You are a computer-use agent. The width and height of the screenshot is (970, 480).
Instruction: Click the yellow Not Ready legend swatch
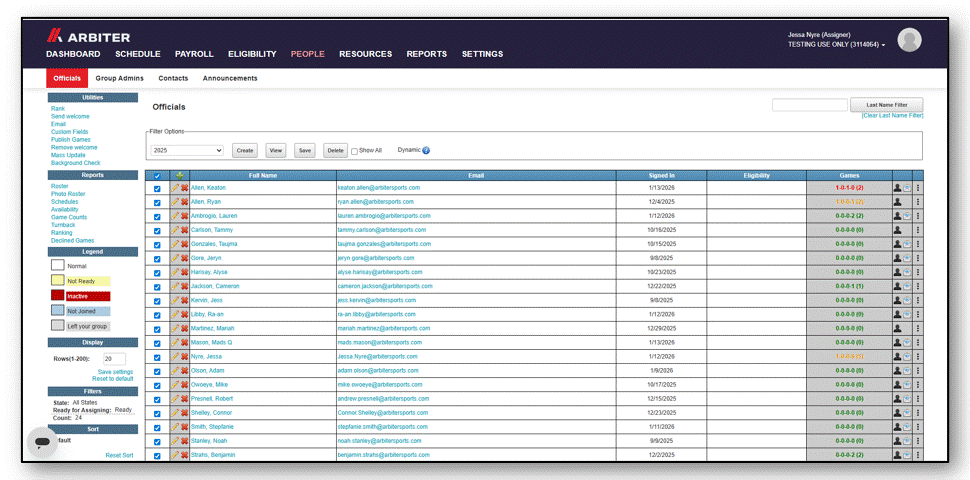(x=57, y=281)
